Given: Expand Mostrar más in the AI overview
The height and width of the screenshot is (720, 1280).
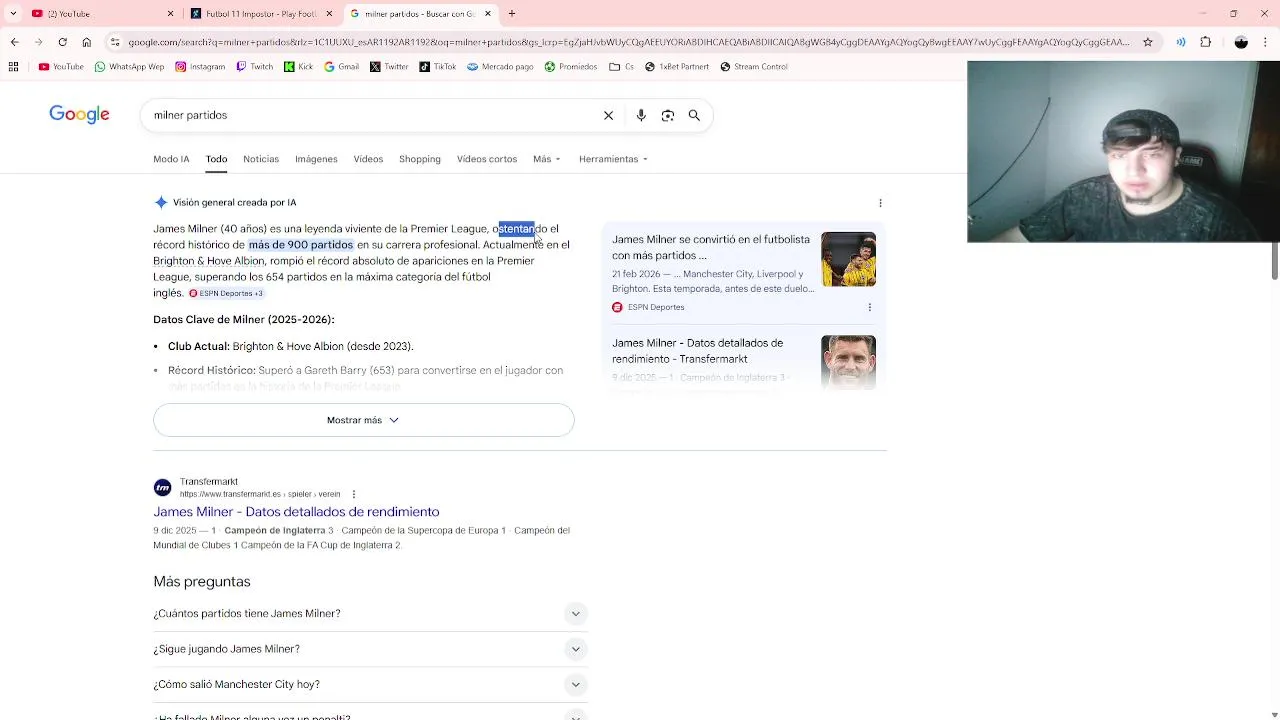Looking at the screenshot, I should point(364,420).
